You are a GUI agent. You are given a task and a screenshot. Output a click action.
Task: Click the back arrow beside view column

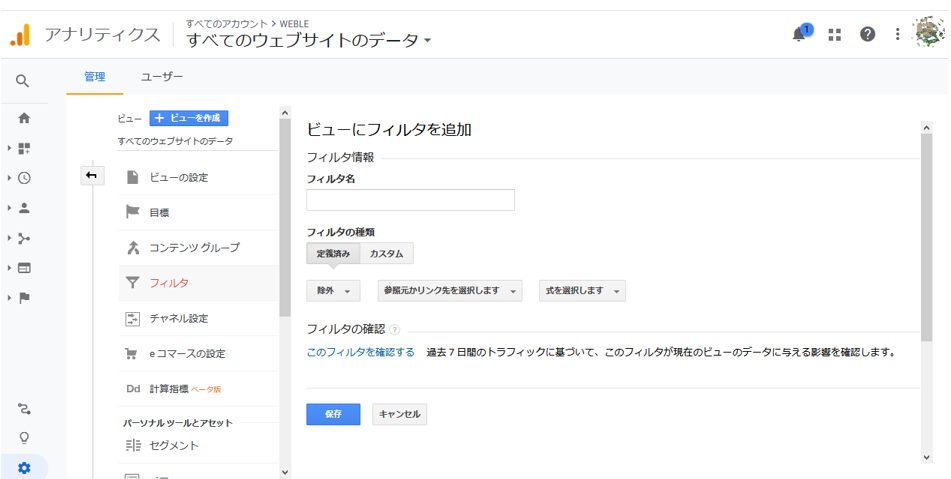(92, 176)
